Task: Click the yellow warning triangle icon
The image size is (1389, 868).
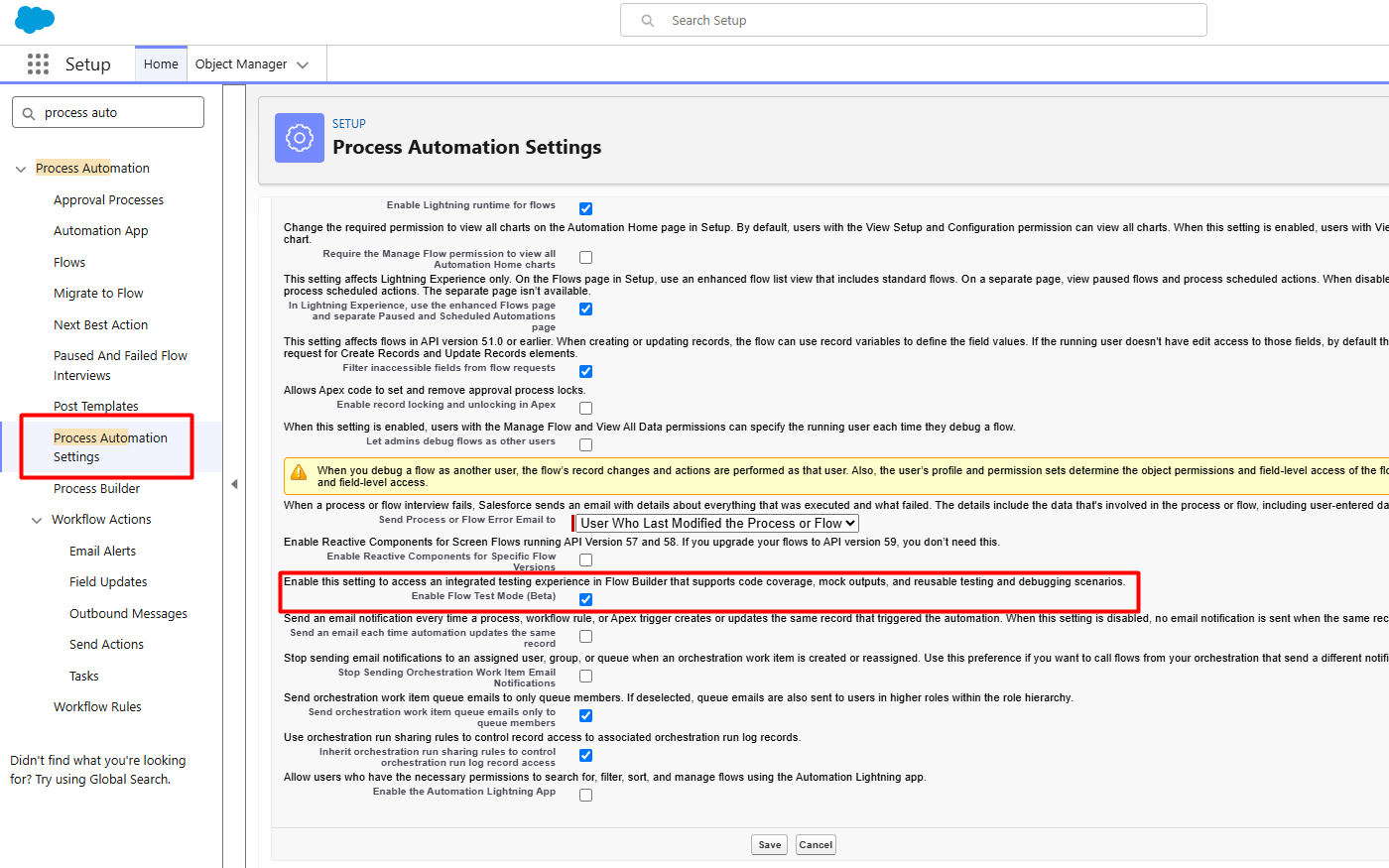Action: click(x=299, y=471)
